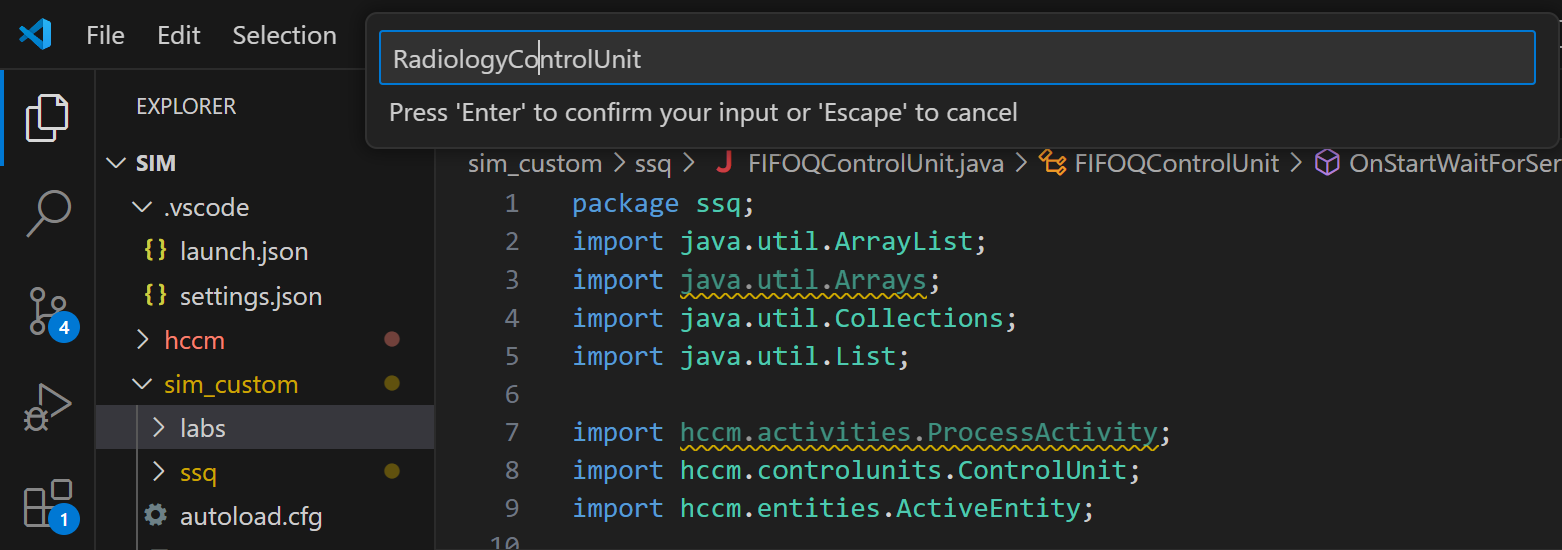Collapse the SIM root folder
This screenshot has width=1562, height=550.
[x=155, y=163]
